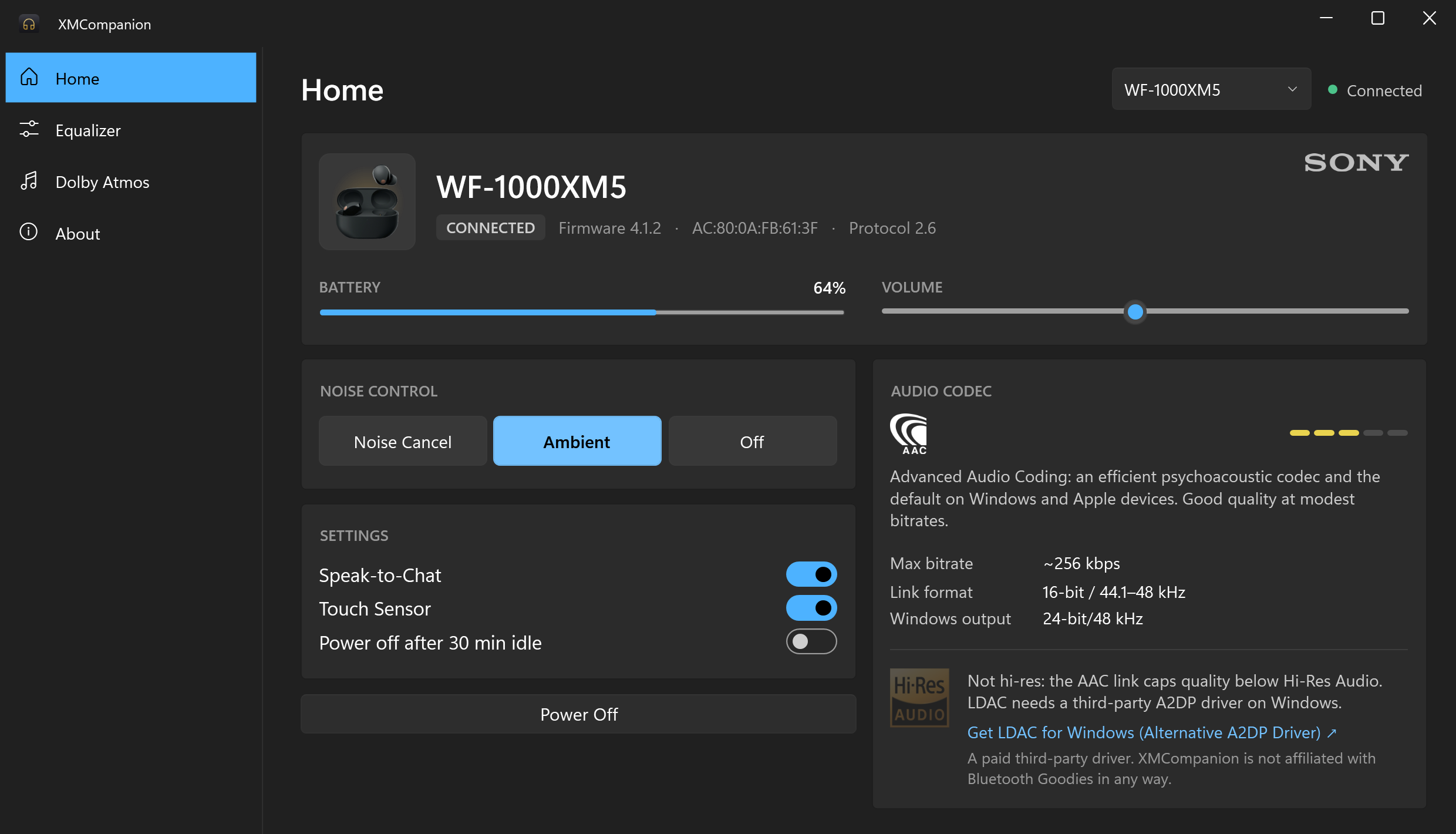Click the Firmware 4.1.2 text
Viewport: 1456px width, 834px height.
pyautogui.click(x=609, y=228)
